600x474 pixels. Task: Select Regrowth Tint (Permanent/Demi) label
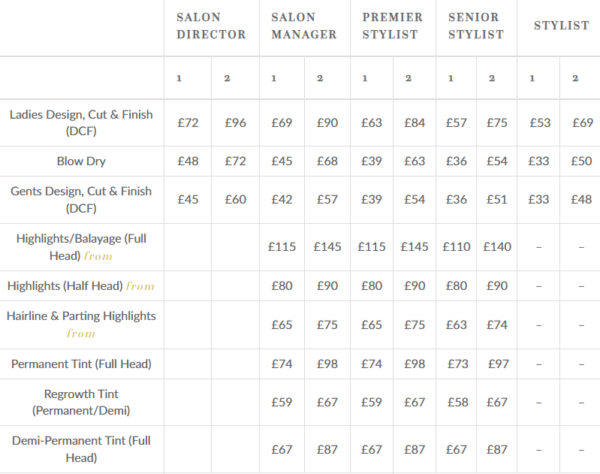tap(81, 402)
